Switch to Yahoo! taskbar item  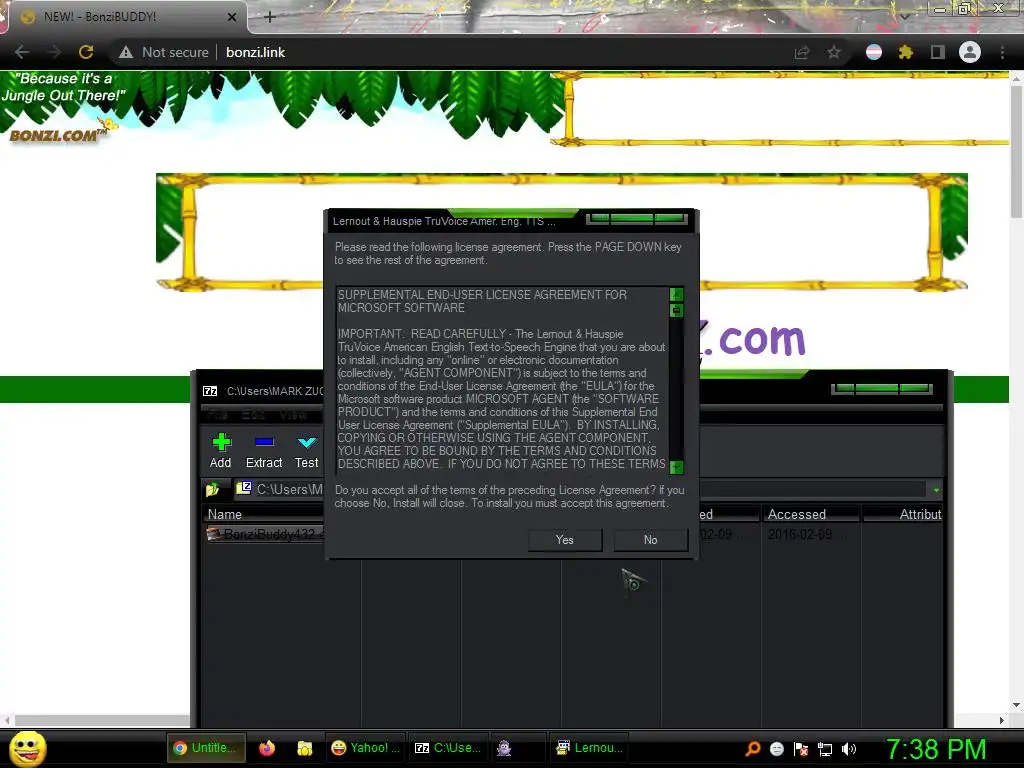(365, 748)
